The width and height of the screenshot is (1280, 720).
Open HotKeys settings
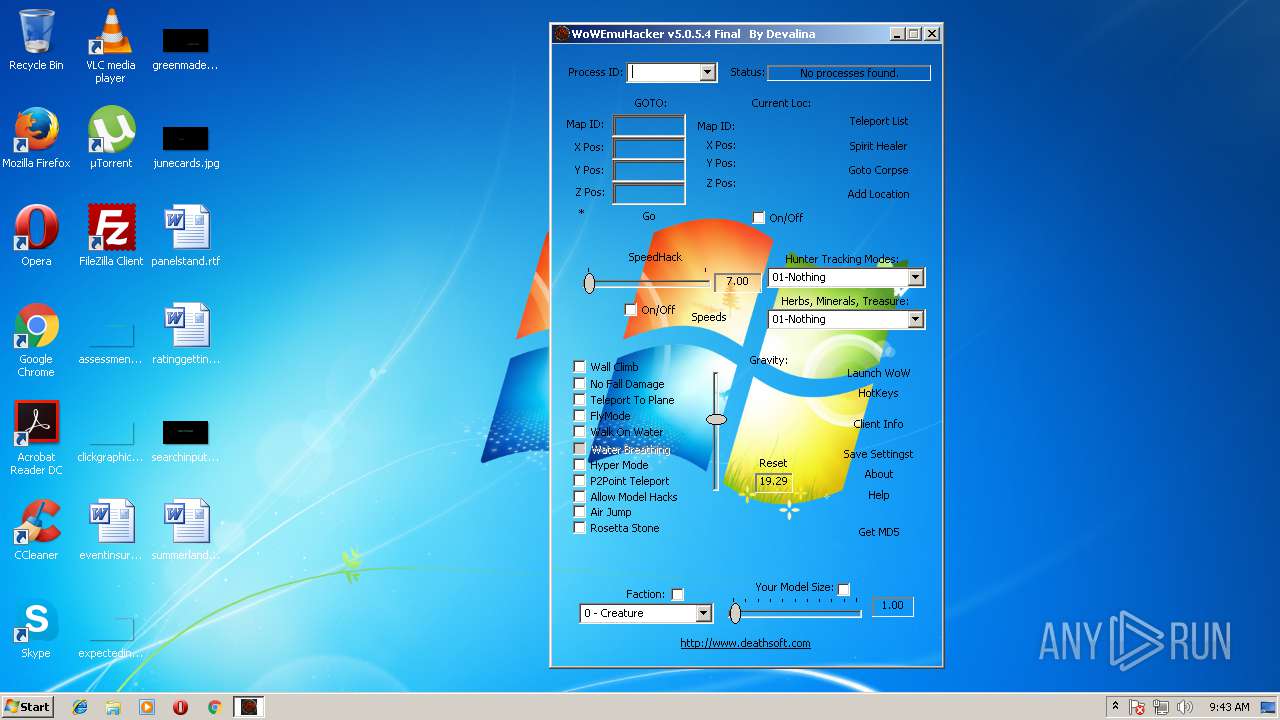click(878, 393)
